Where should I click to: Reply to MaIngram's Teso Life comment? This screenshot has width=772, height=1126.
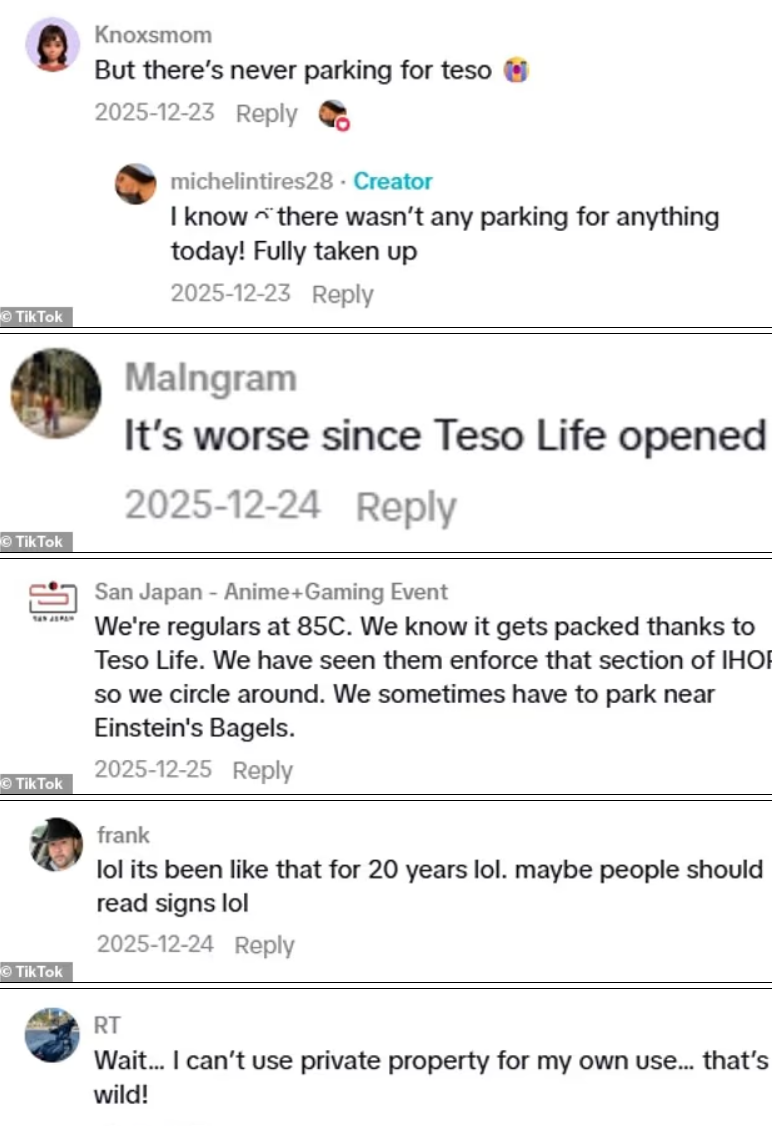405,507
